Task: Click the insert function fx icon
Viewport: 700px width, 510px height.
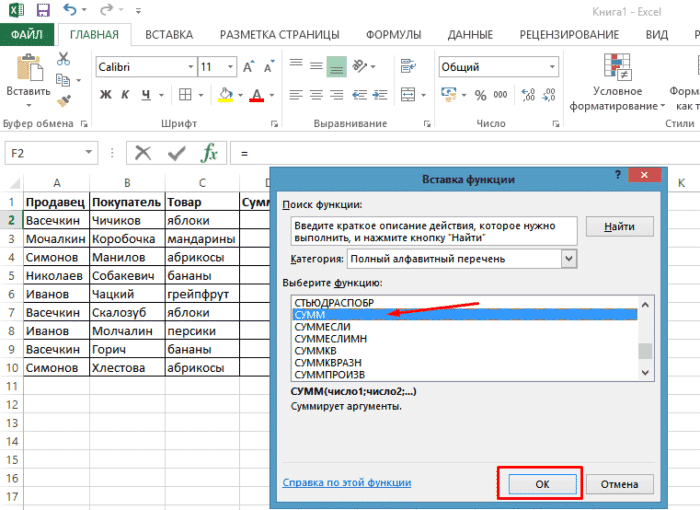Action: (209, 153)
